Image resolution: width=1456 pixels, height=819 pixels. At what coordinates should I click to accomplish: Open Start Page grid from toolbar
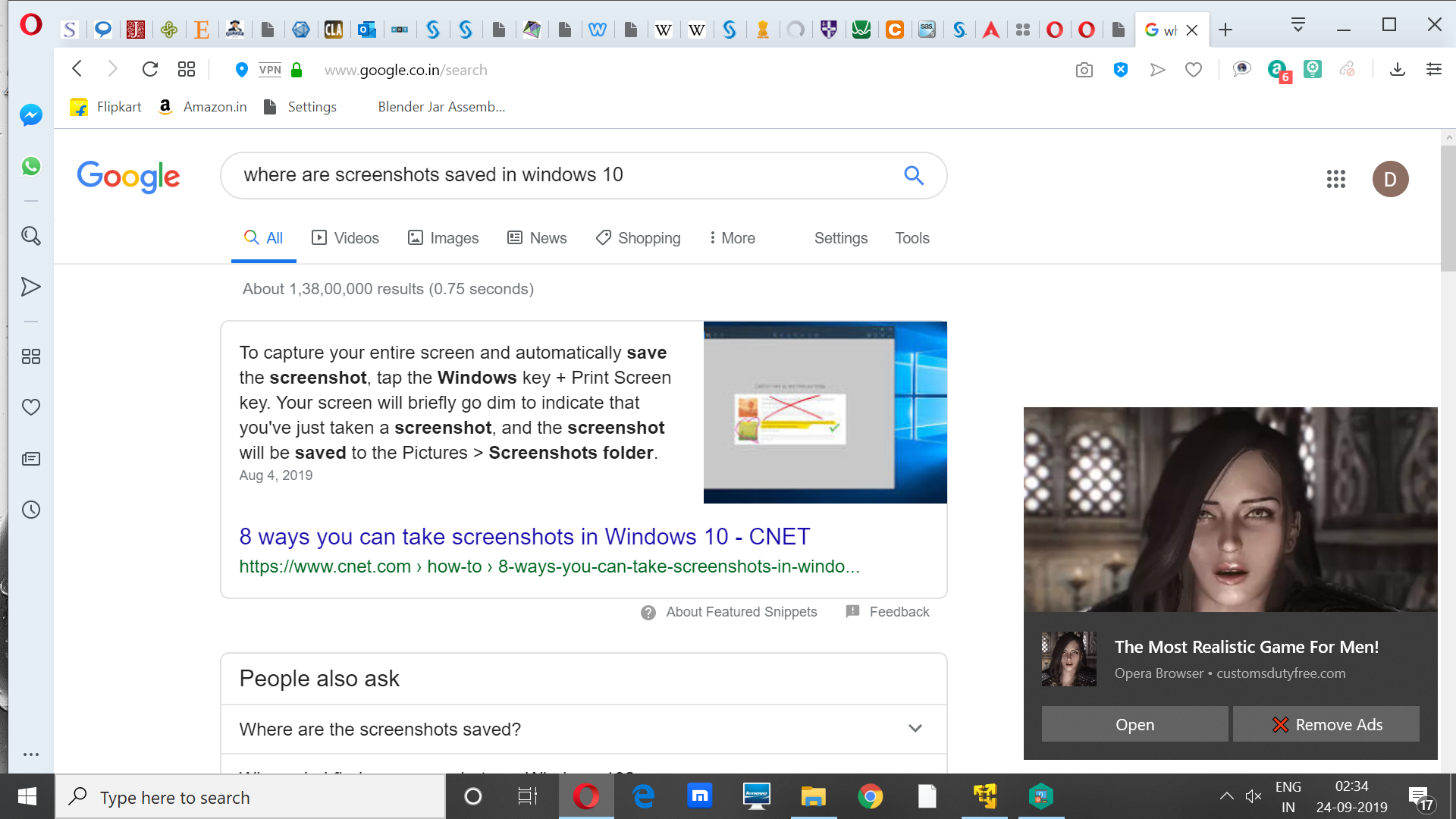pyautogui.click(x=187, y=69)
